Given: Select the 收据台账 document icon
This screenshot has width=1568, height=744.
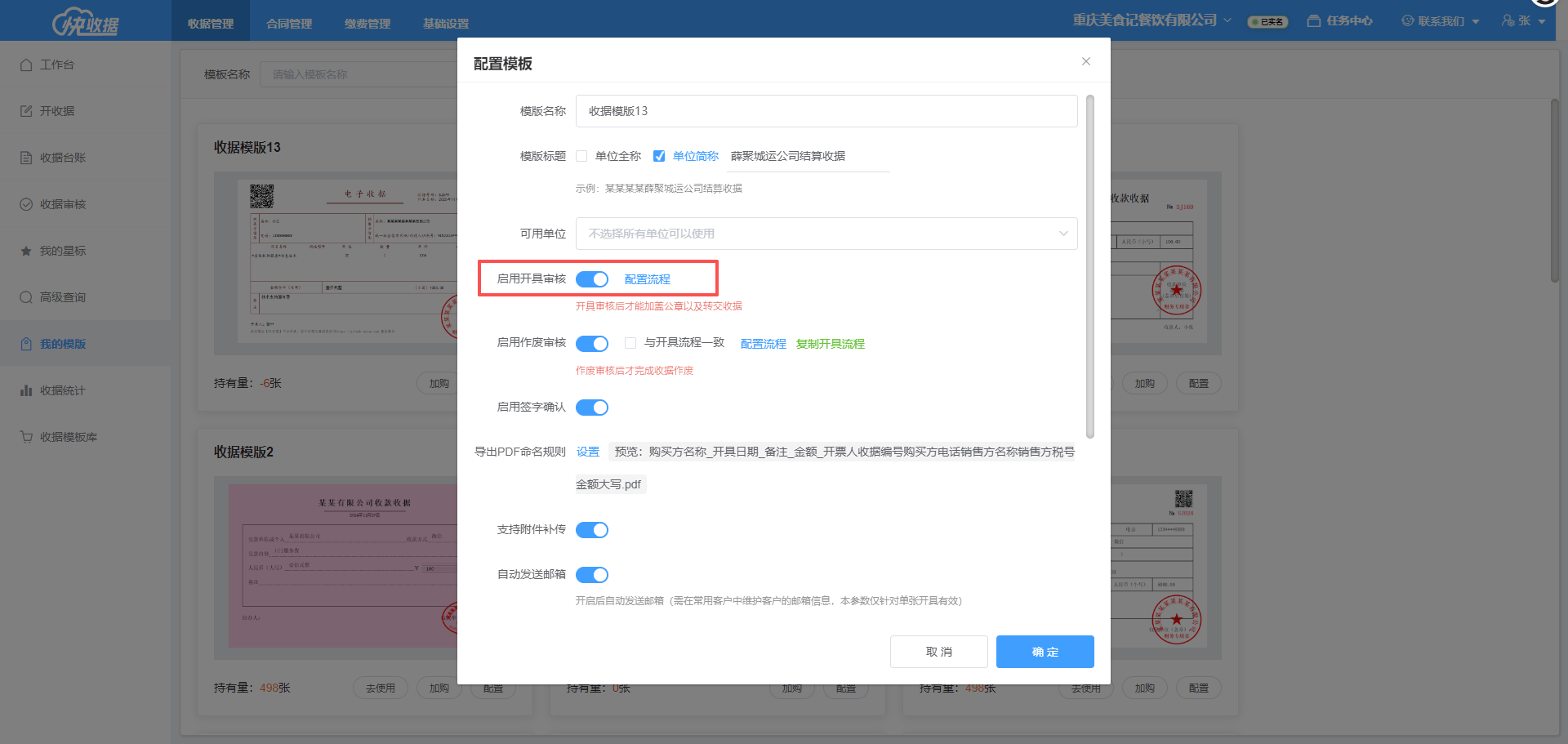Looking at the screenshot, I should pyautogui.click(x=26, y=158).
